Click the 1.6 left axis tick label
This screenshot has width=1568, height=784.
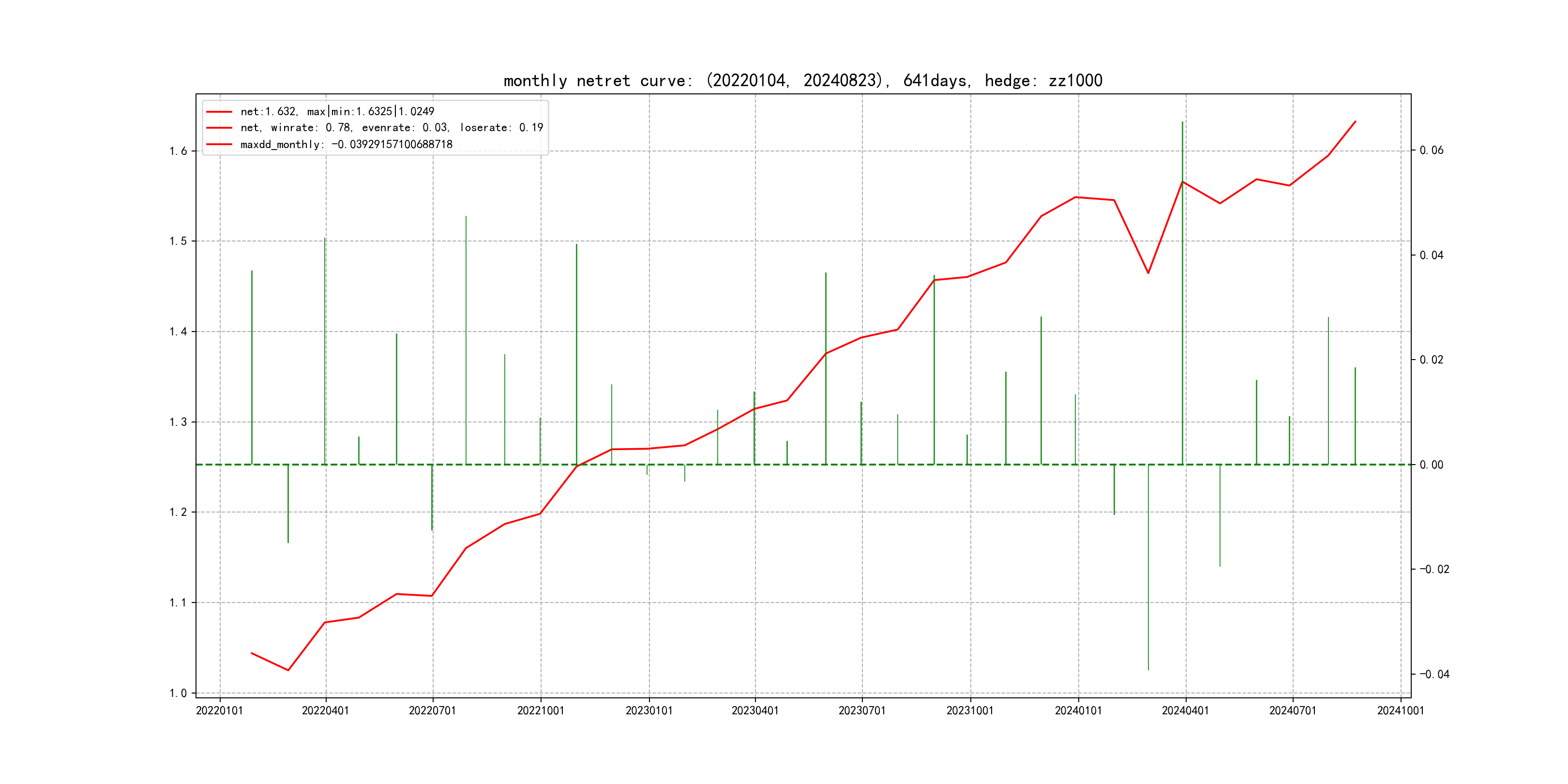pyautogui.click(x=178, y=151)
